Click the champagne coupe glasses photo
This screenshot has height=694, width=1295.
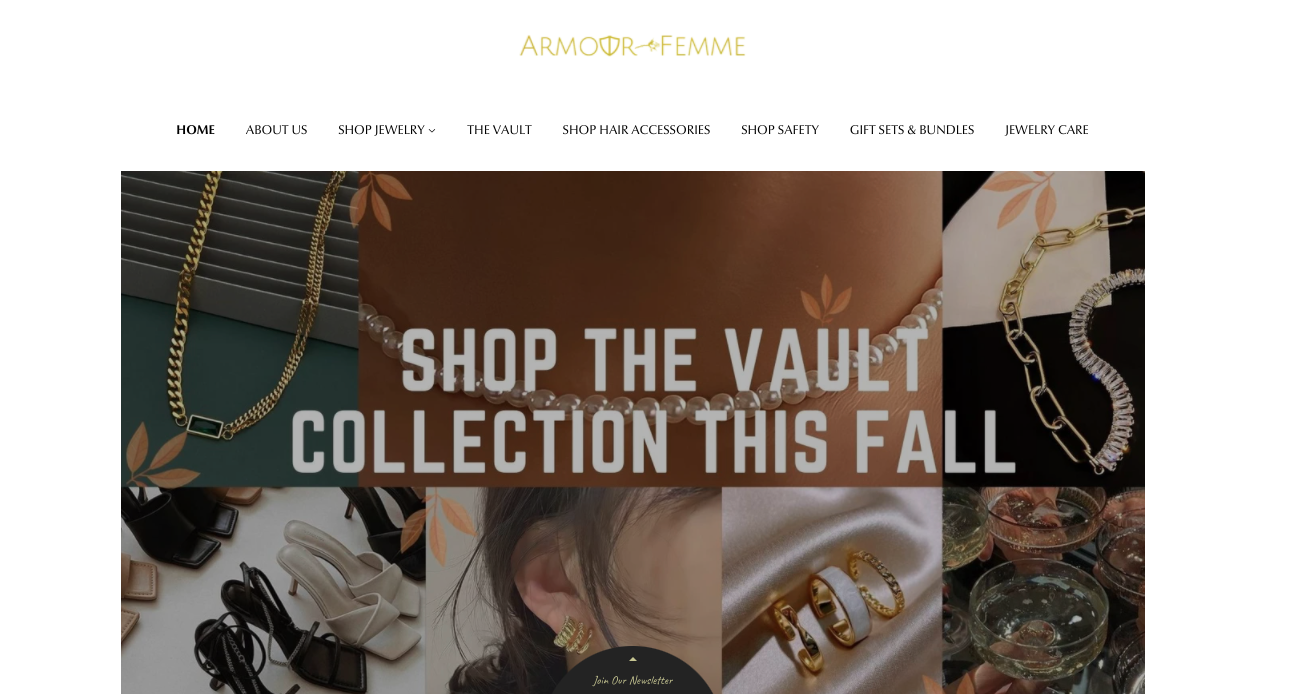point(1043,590)
